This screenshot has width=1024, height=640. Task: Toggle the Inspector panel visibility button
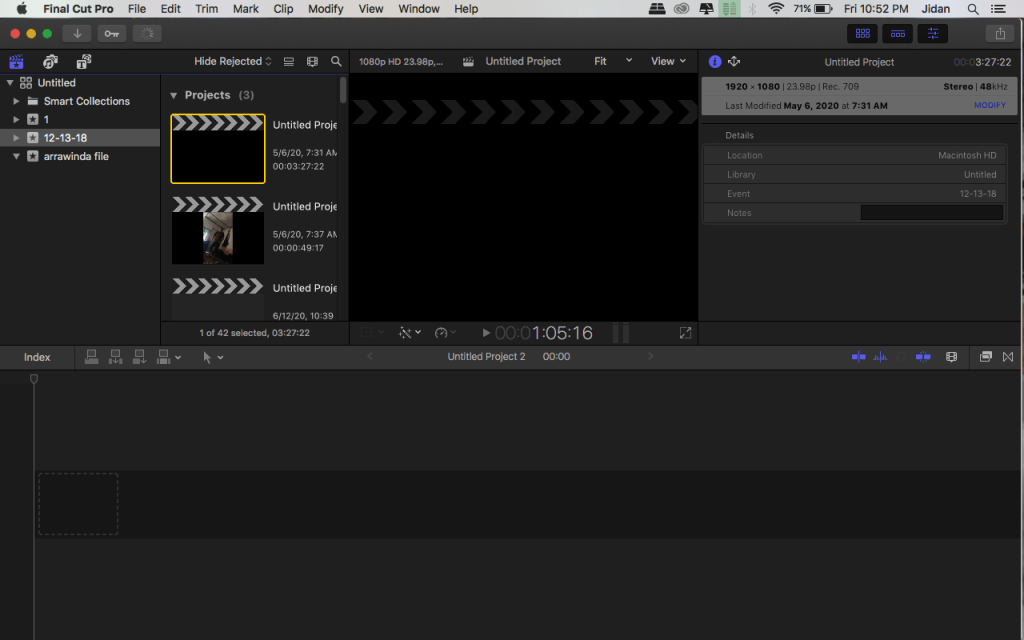pos(933,33)
